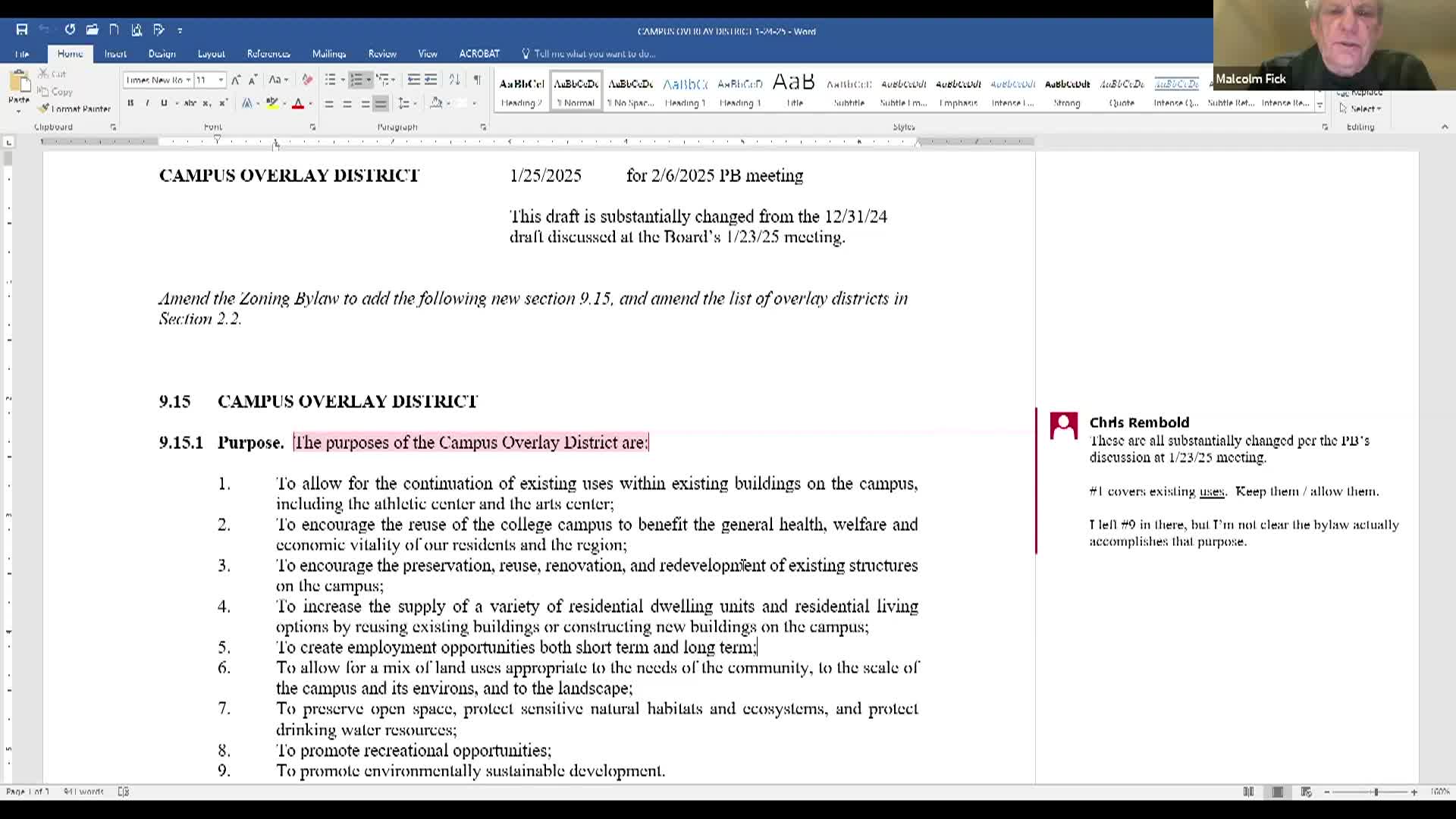This screenshot has height=819, width=1456.
Task: Apply the Quote style
Action: (1122, 92)
